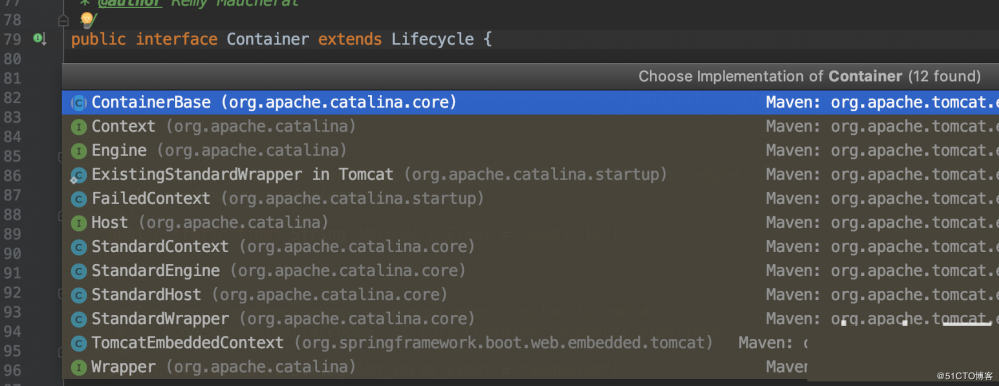Viewport: 999px width, 386px height.
Task: Click the TomcatEmbeddedContext class icon
Action: click(78, 343)
